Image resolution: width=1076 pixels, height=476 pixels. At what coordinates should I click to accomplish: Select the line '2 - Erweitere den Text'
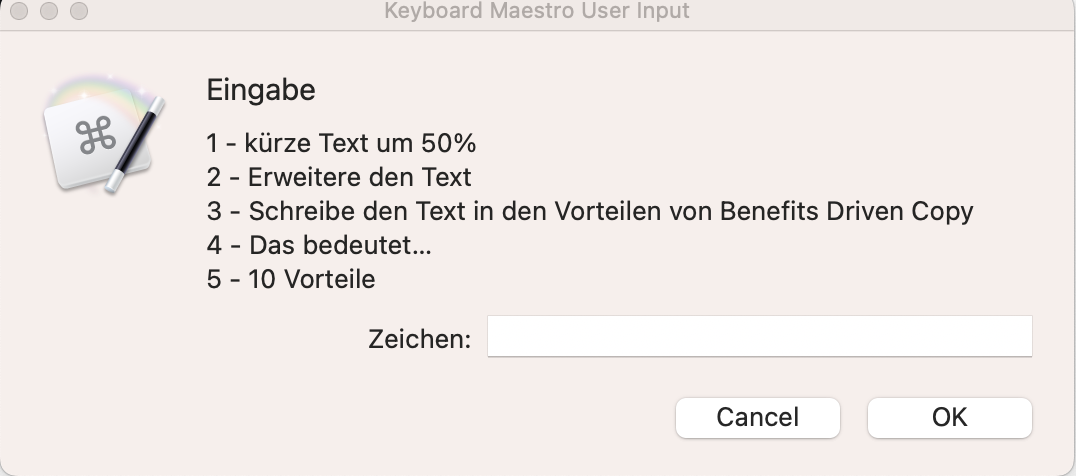click(339, 177)
